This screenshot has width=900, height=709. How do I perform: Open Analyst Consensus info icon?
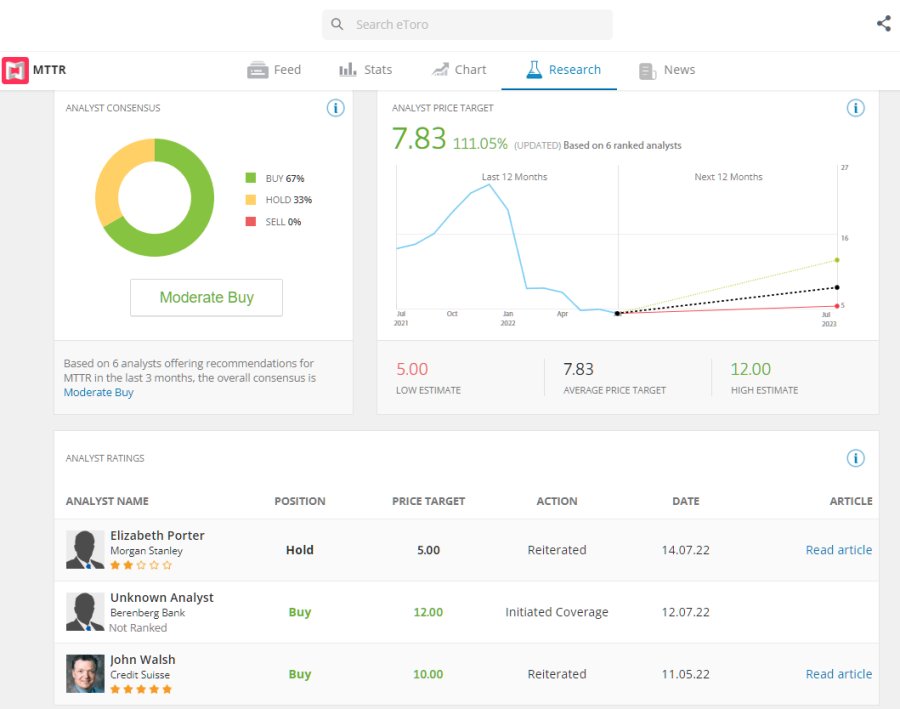[x=336, y=108]
